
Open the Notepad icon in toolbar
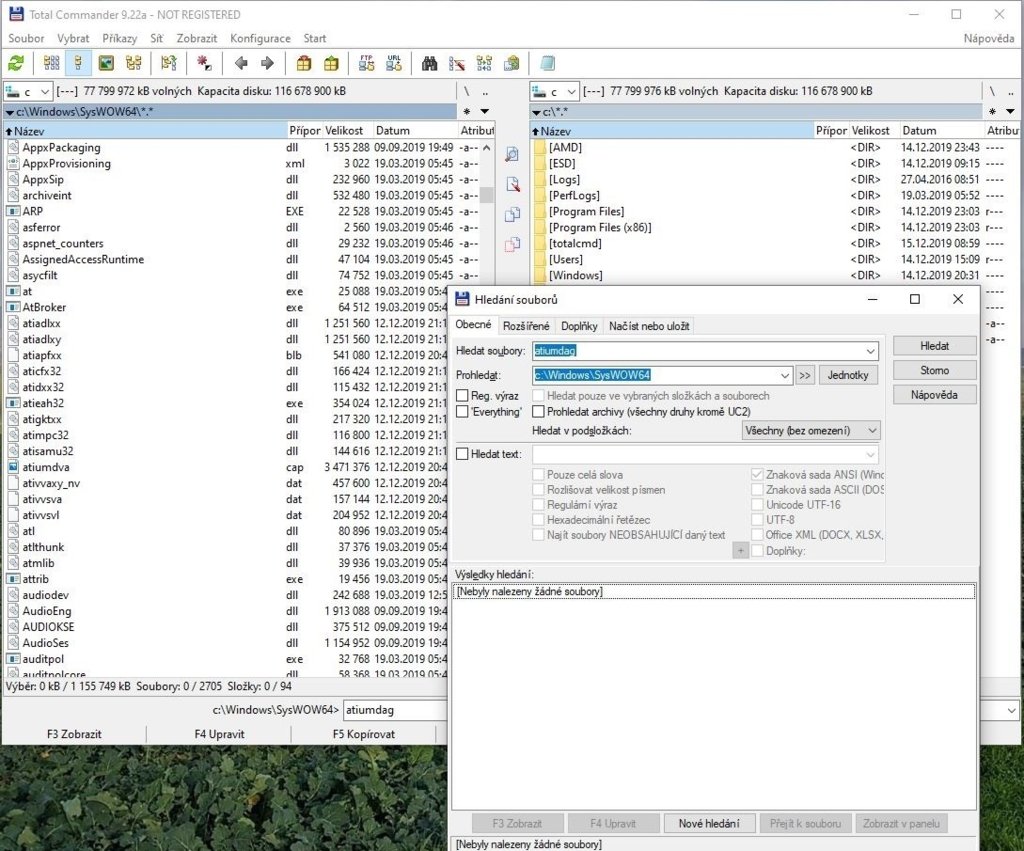[x=547, y=63]
